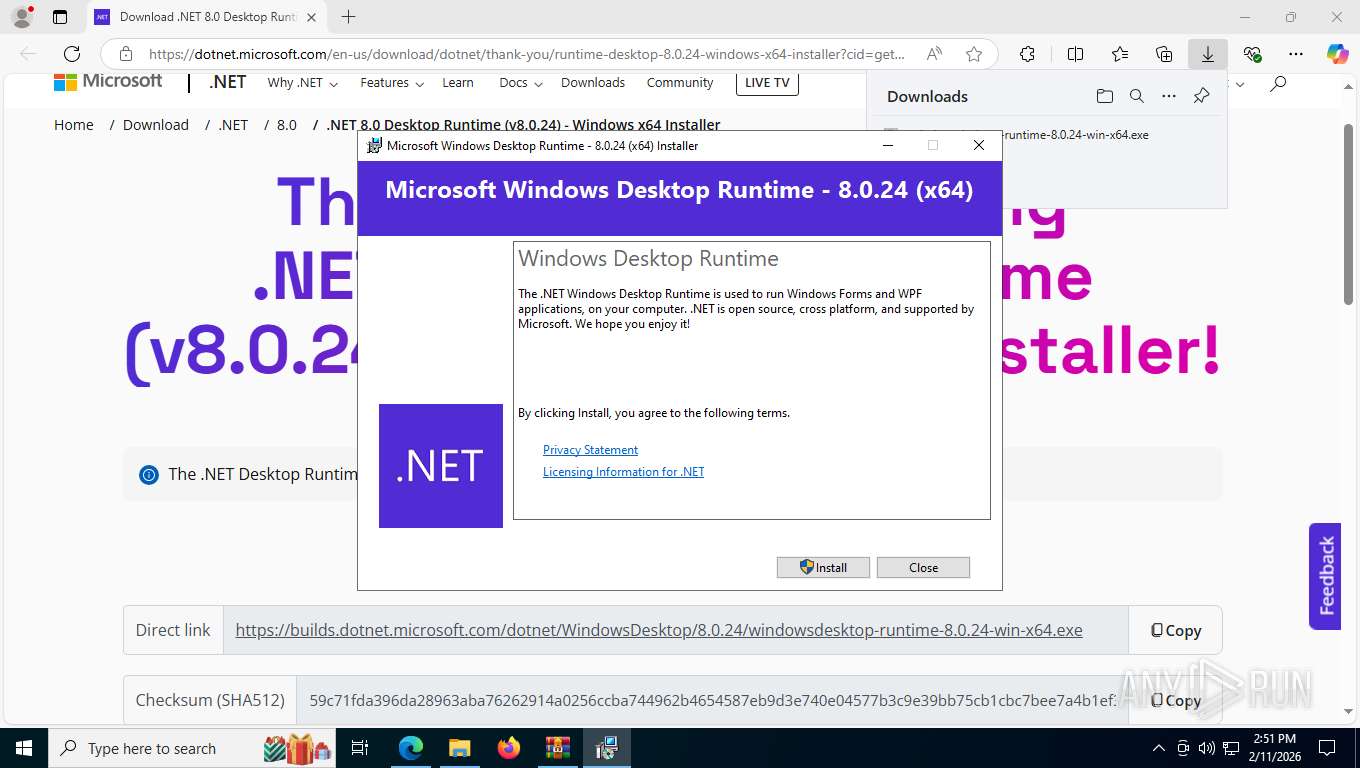The image size is (1360, 768).
Task: Show hidden system tray icons
Action: tap(1159, 748)
